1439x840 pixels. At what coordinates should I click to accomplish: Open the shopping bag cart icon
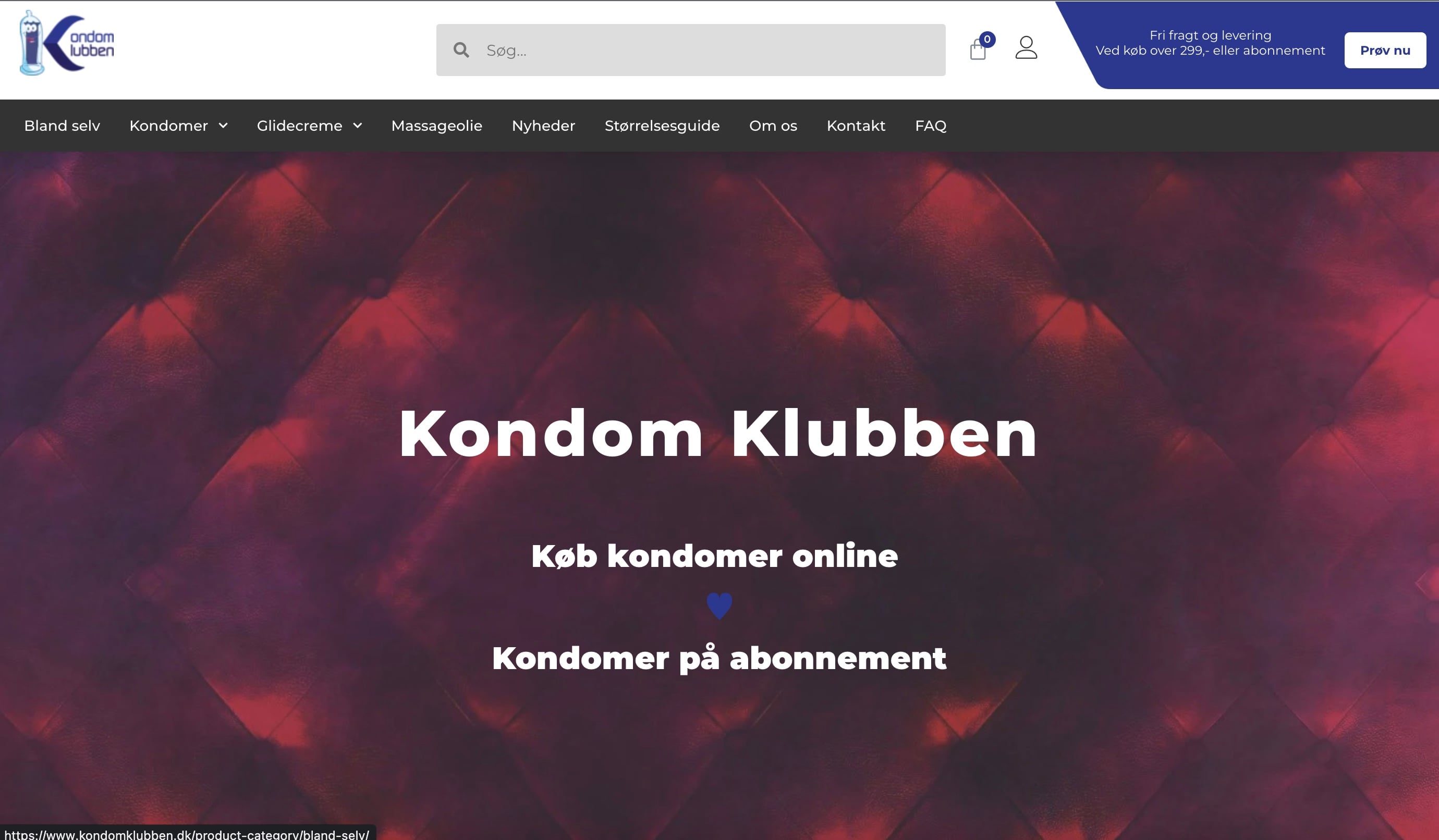[x=978, y=50]
